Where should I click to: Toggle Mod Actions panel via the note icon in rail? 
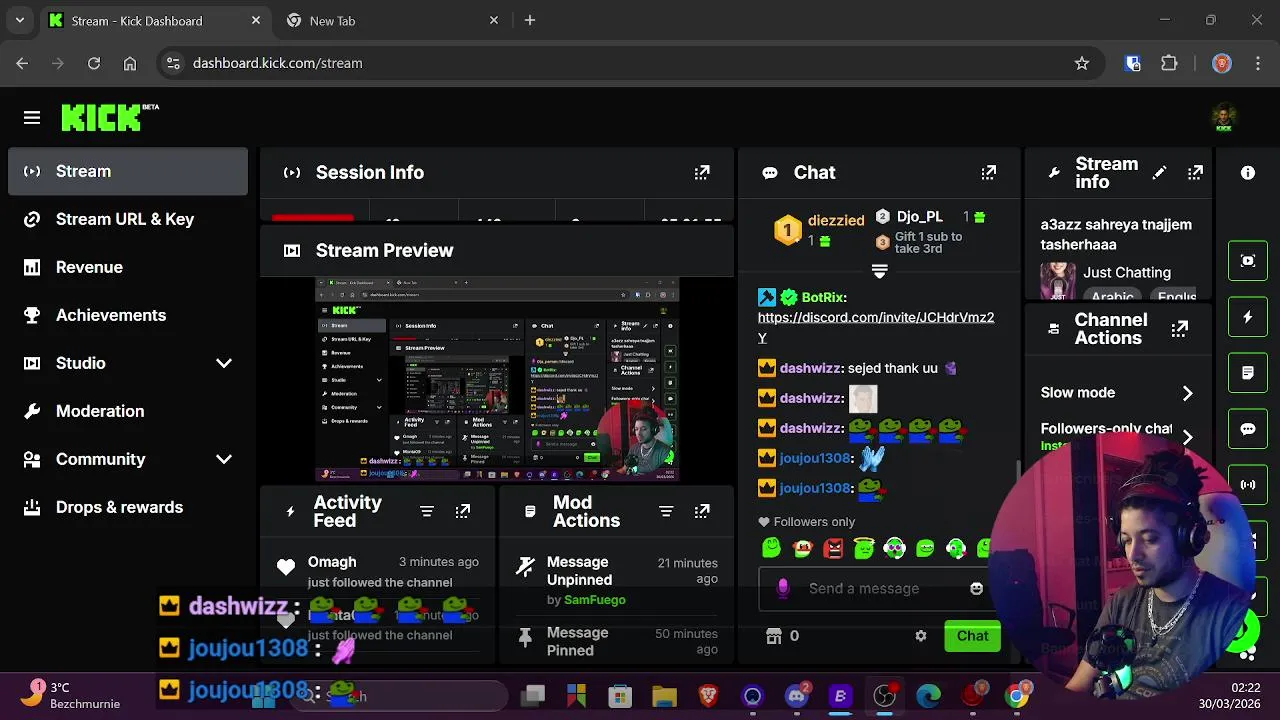click(x=1248, y=373)
